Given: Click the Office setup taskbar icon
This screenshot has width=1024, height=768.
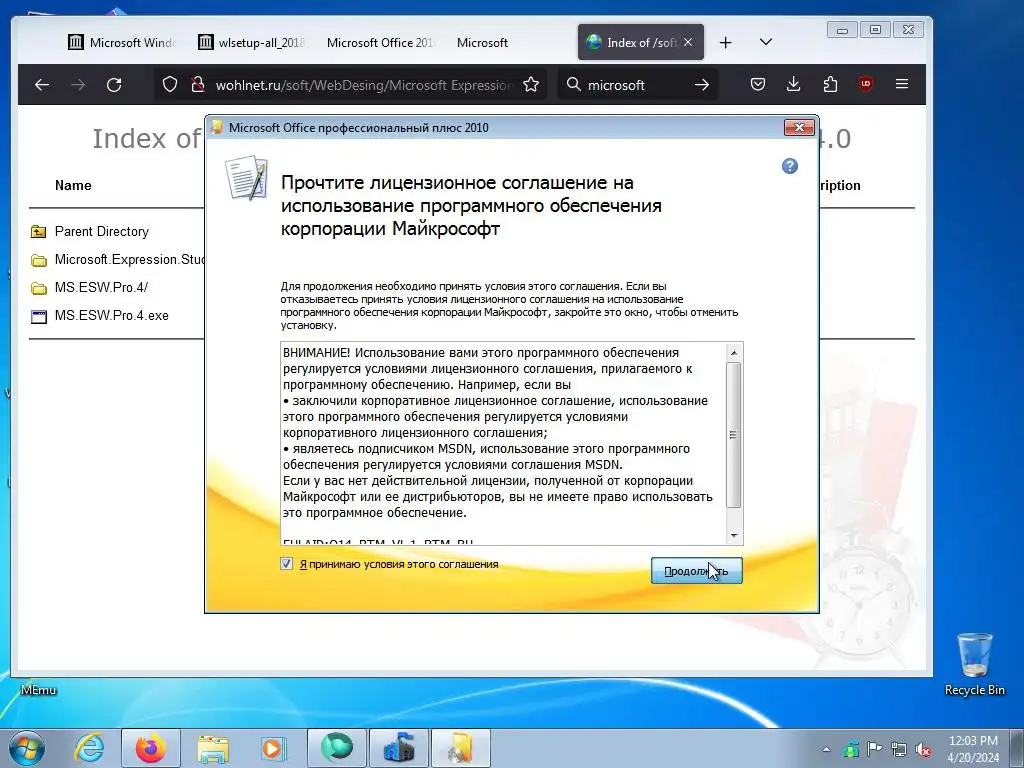Looking at the screenshot, I should pyautogui.click(x=460, y=748).
